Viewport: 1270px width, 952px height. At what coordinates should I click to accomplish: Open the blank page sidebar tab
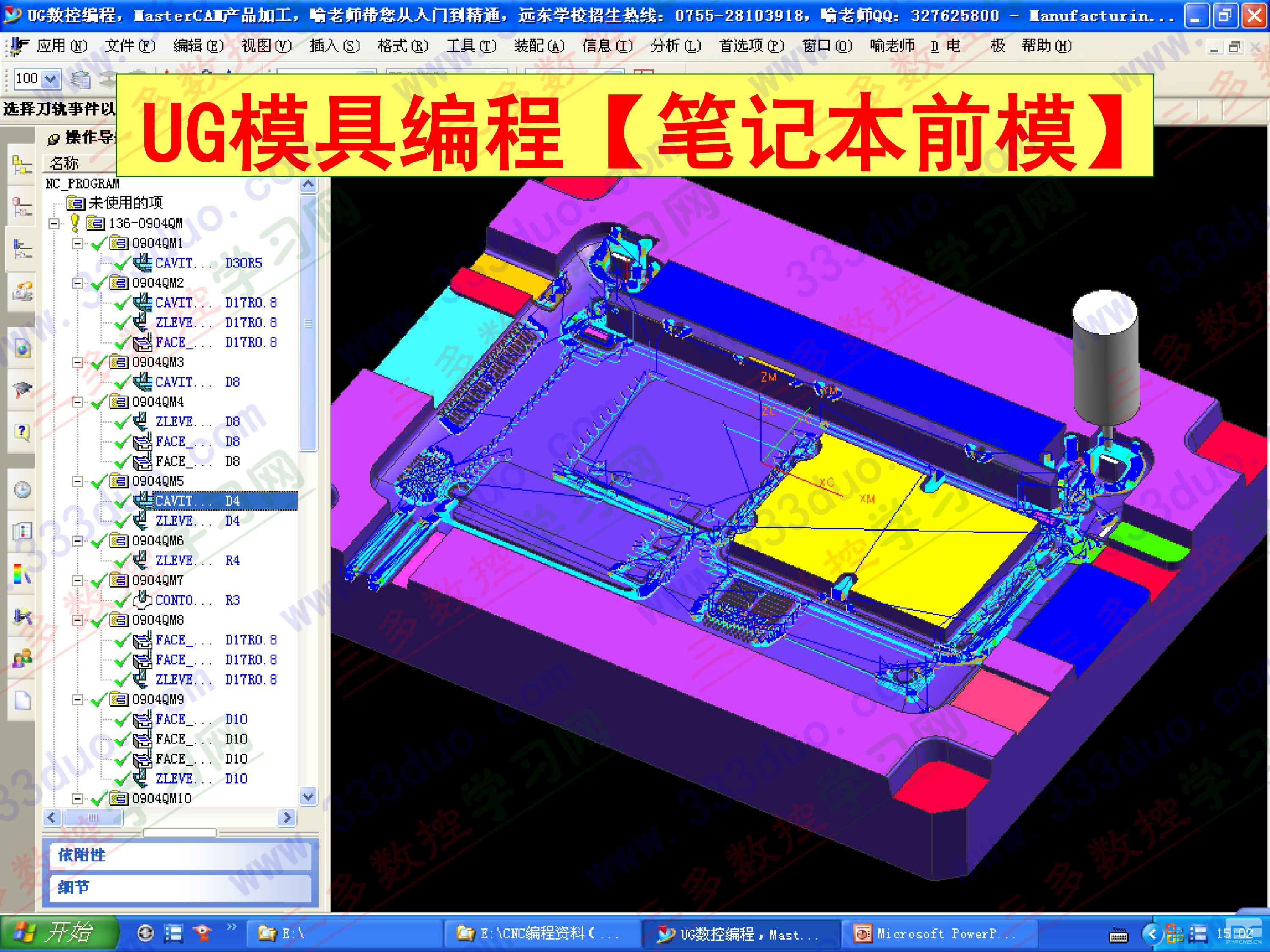pyautogui.click(x=22, y=700)
